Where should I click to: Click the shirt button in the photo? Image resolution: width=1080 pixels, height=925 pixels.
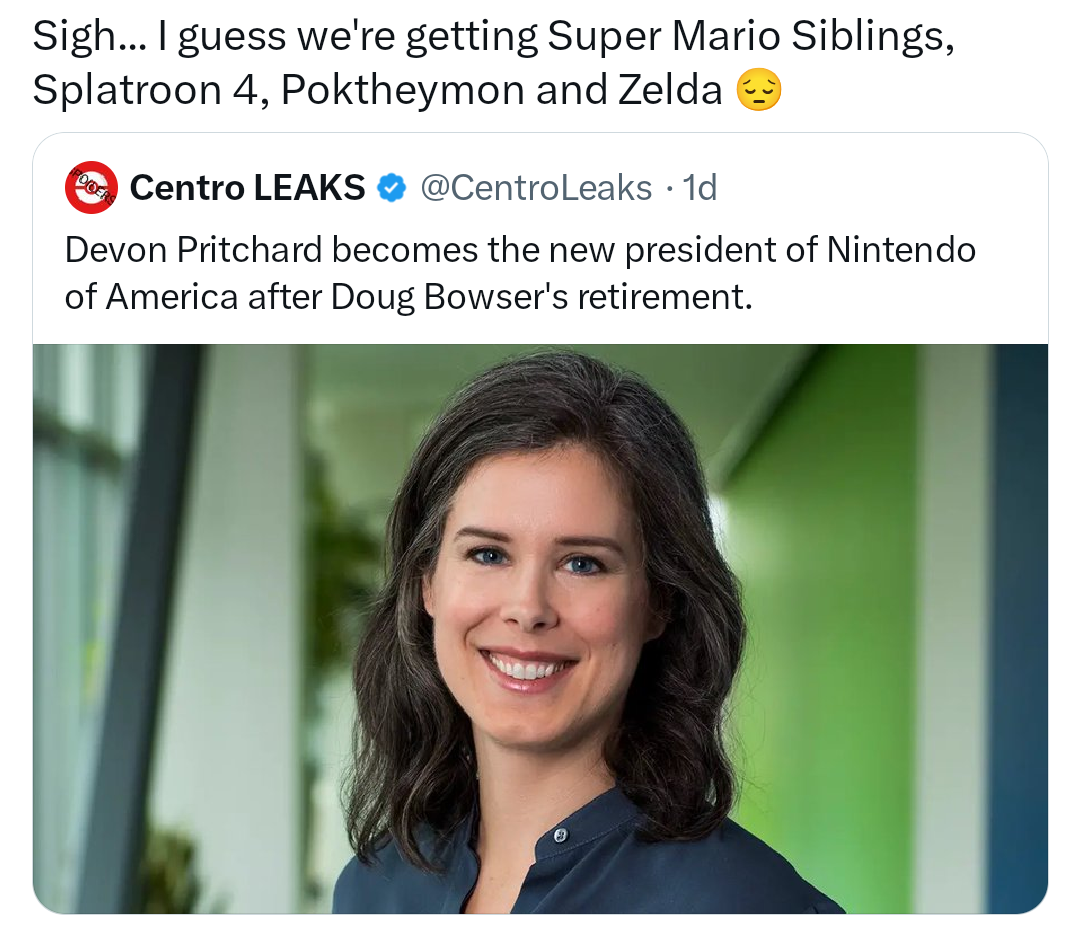coord(560,835)
